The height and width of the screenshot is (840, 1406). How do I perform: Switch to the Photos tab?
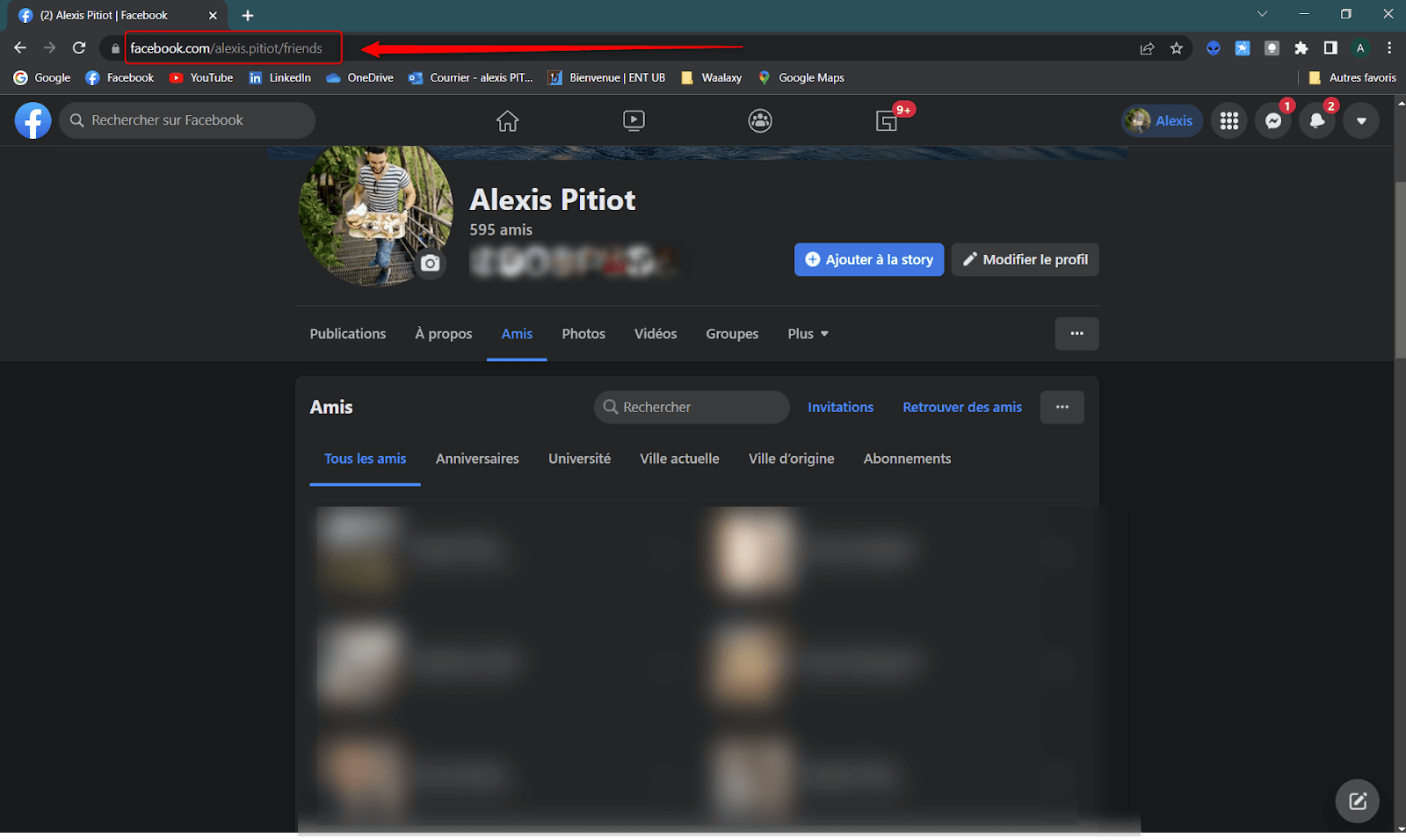[x=583, y=334]
